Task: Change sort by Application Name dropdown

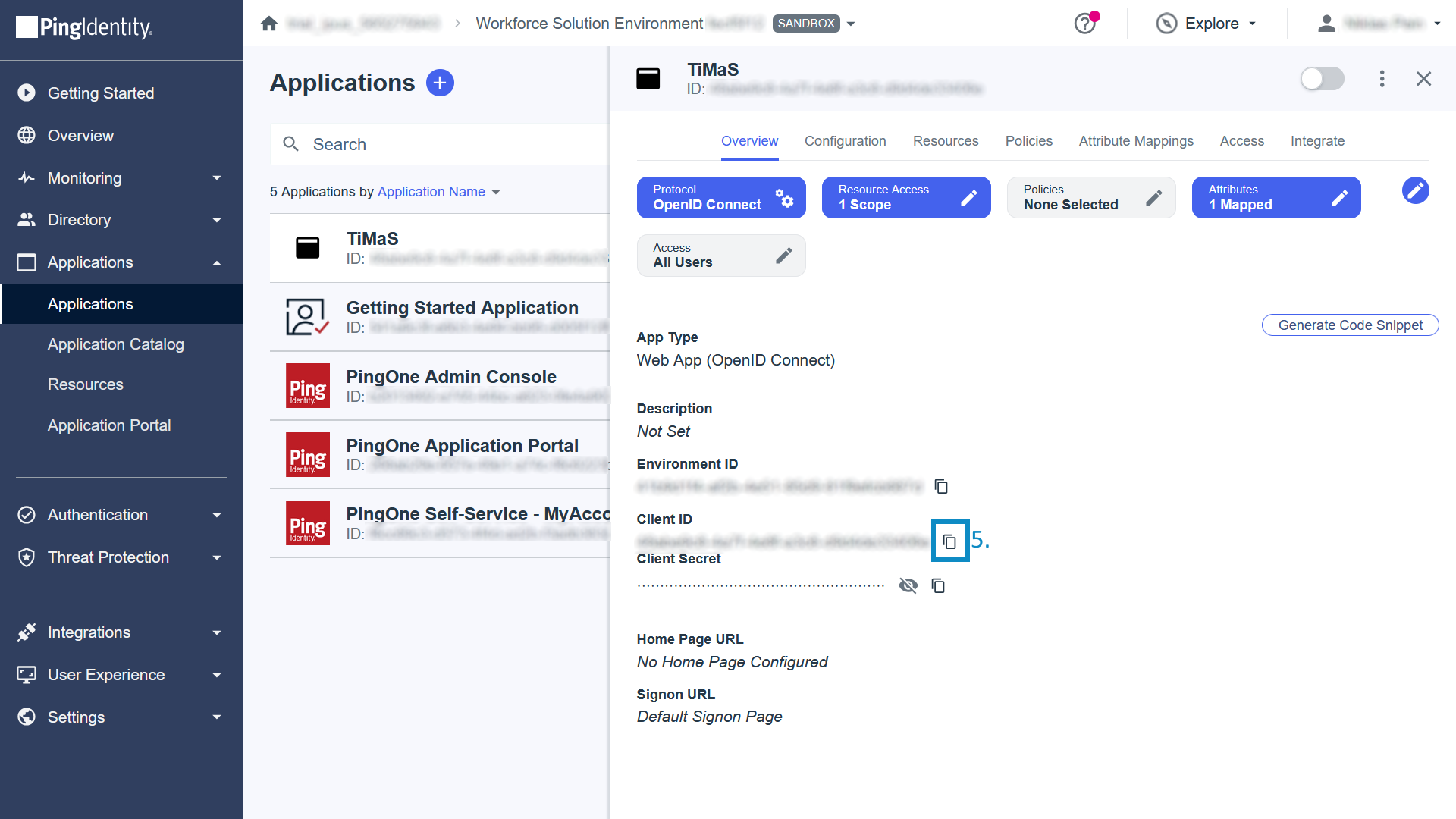Action: (x=439, y=192)
